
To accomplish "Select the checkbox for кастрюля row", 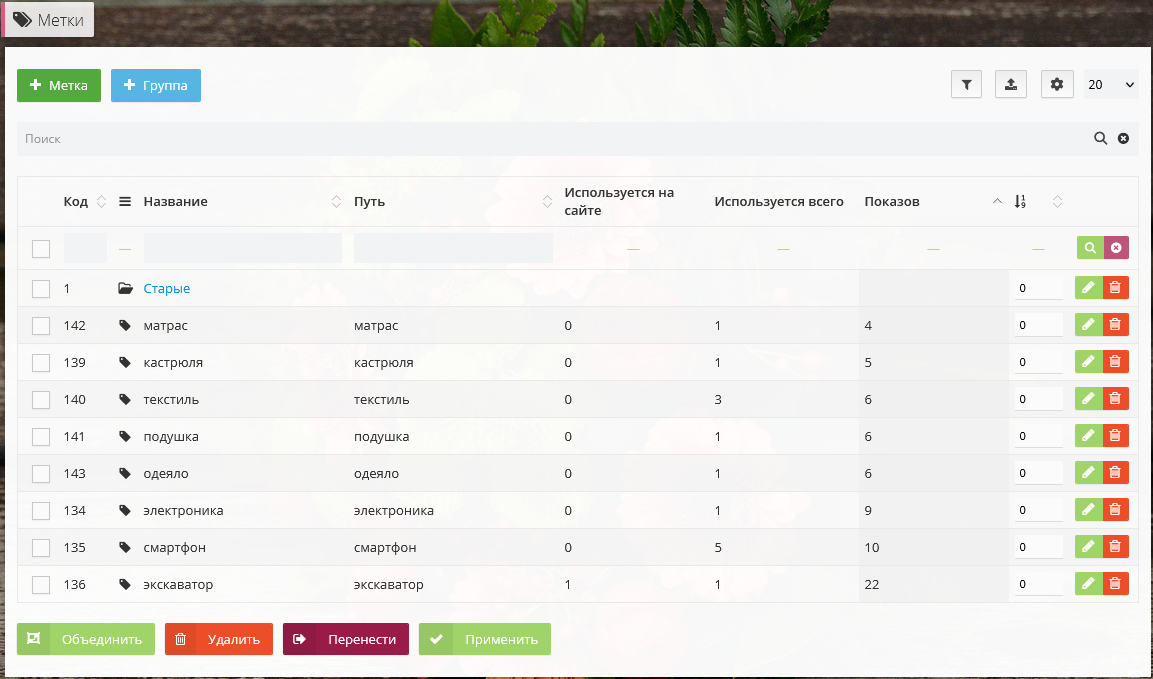I will [x=41, y=363].
